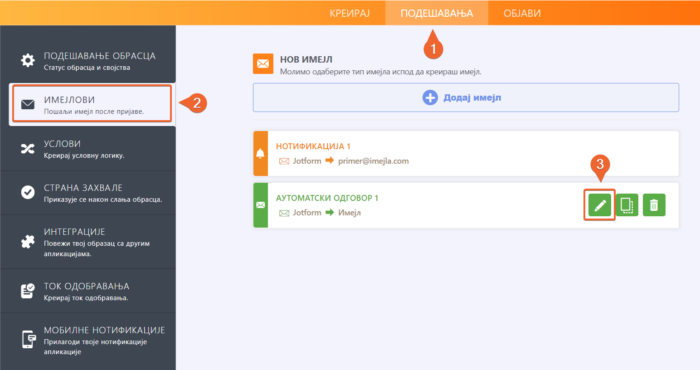Click the puzzle piece integrations icon
This screenshot has width=700, height=370.
point(28,241)
